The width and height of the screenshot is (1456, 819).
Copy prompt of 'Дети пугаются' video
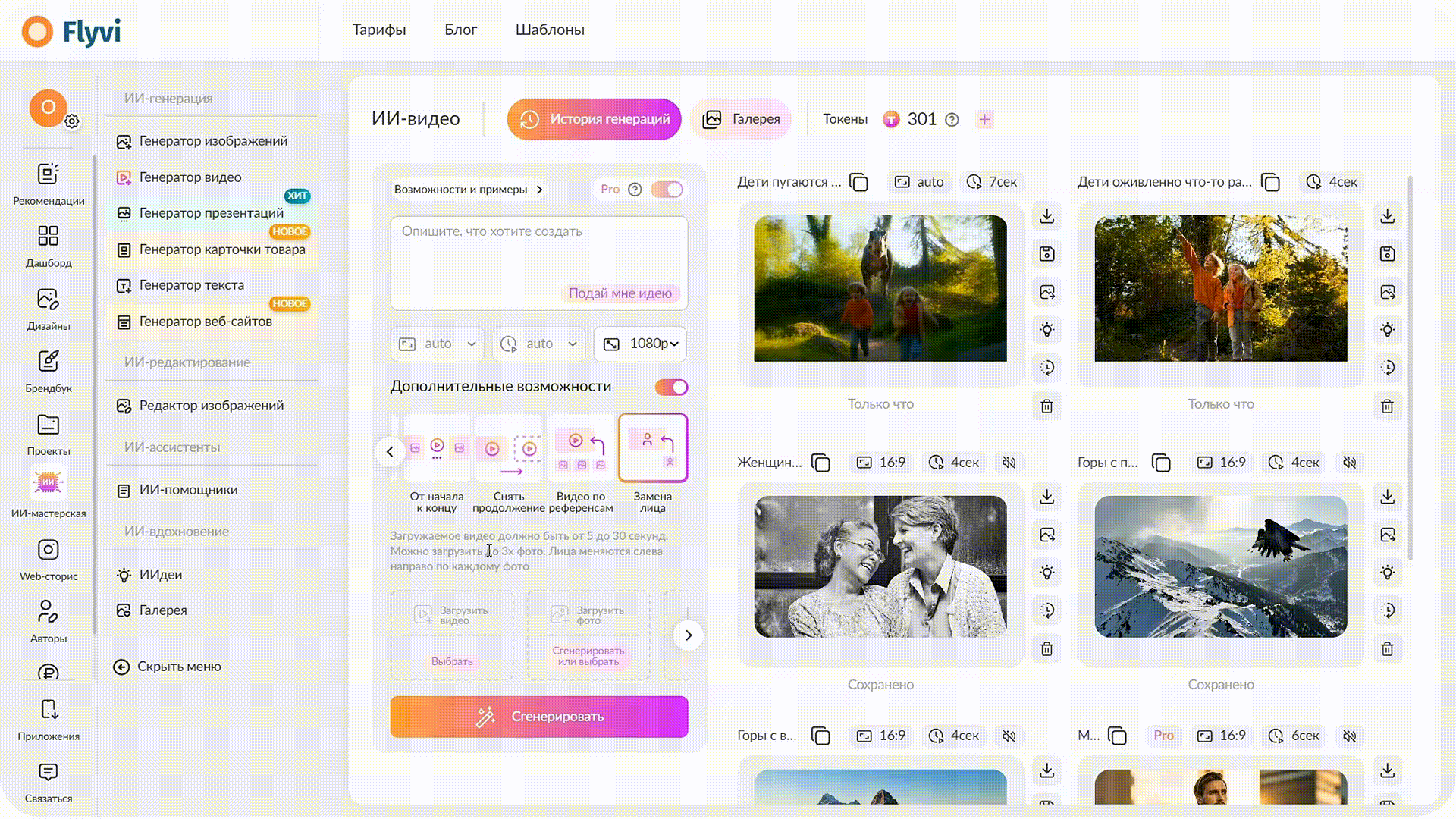[x=858, y=183]
